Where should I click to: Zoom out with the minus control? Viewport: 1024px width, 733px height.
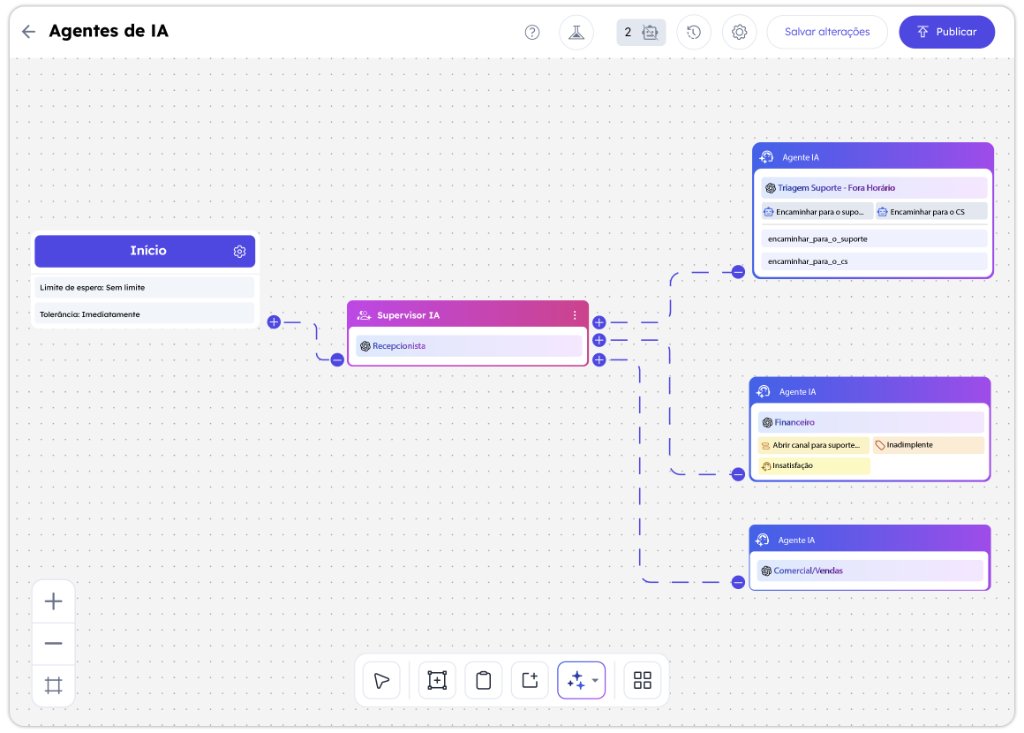54,643
